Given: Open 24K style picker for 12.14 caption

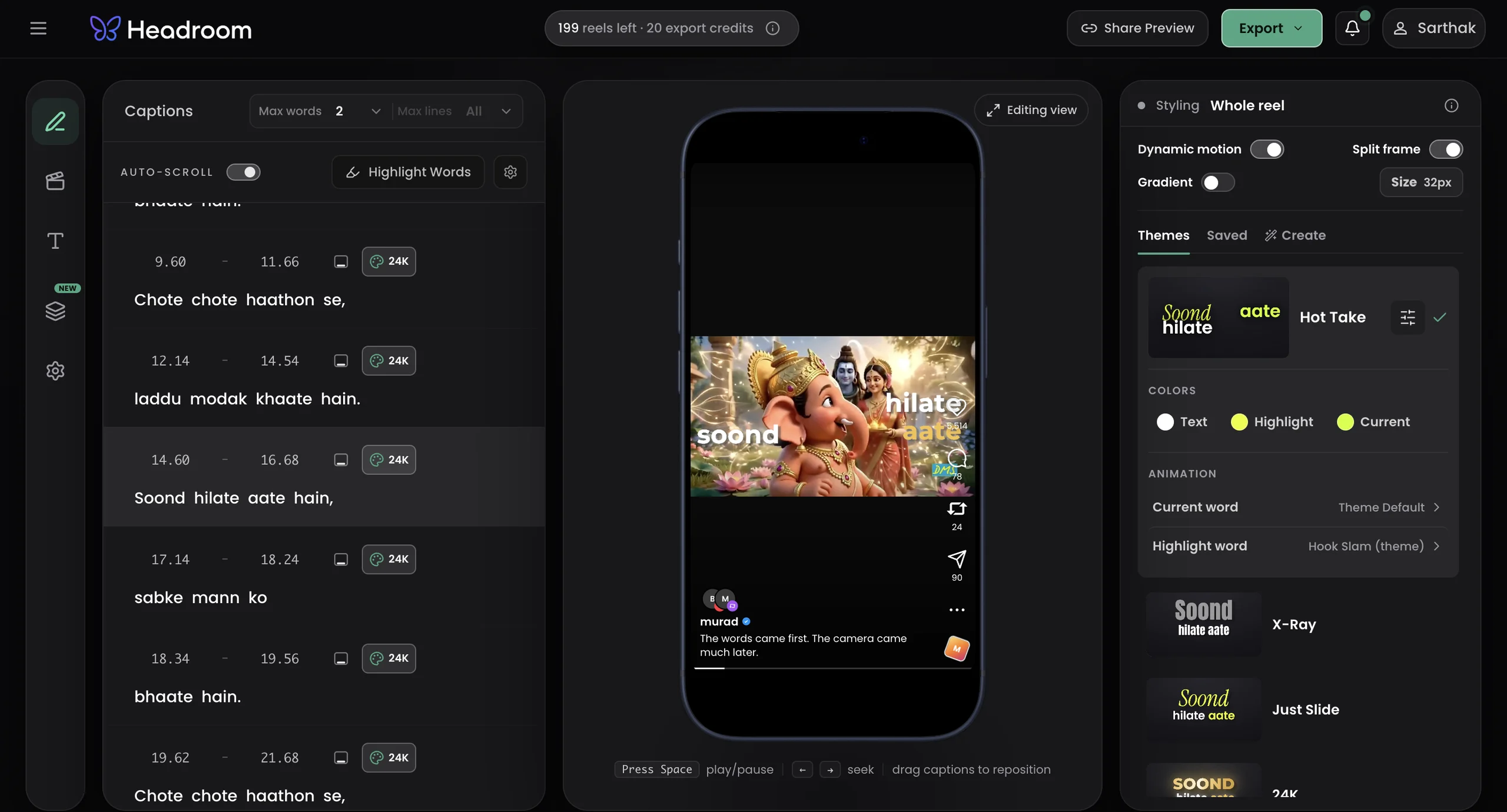Looking at the screenshot, I should click(389, 361).
